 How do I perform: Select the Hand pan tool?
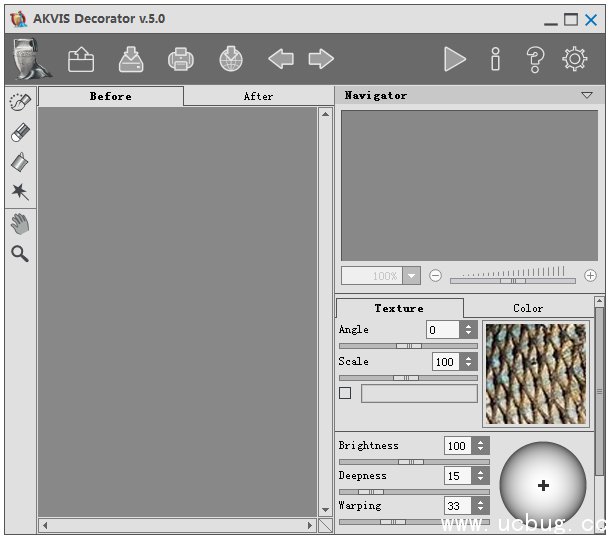coord(20,223)
